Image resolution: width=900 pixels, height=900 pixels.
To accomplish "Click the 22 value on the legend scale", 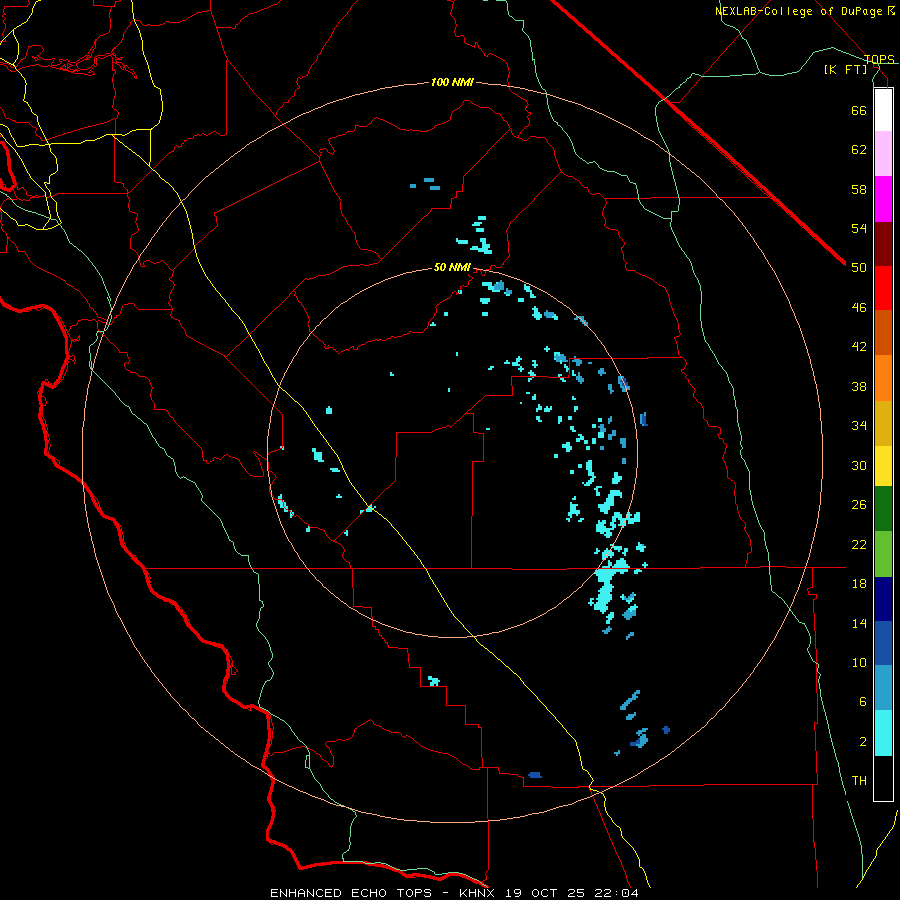I will tap(859, 544).
